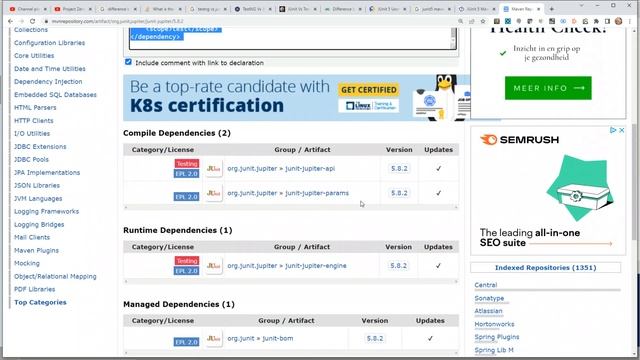Open the zoom magnifier icon in address bar
The width and height of the screenshot is (640, 360).
pyautogui.click(x=460, y=21)
